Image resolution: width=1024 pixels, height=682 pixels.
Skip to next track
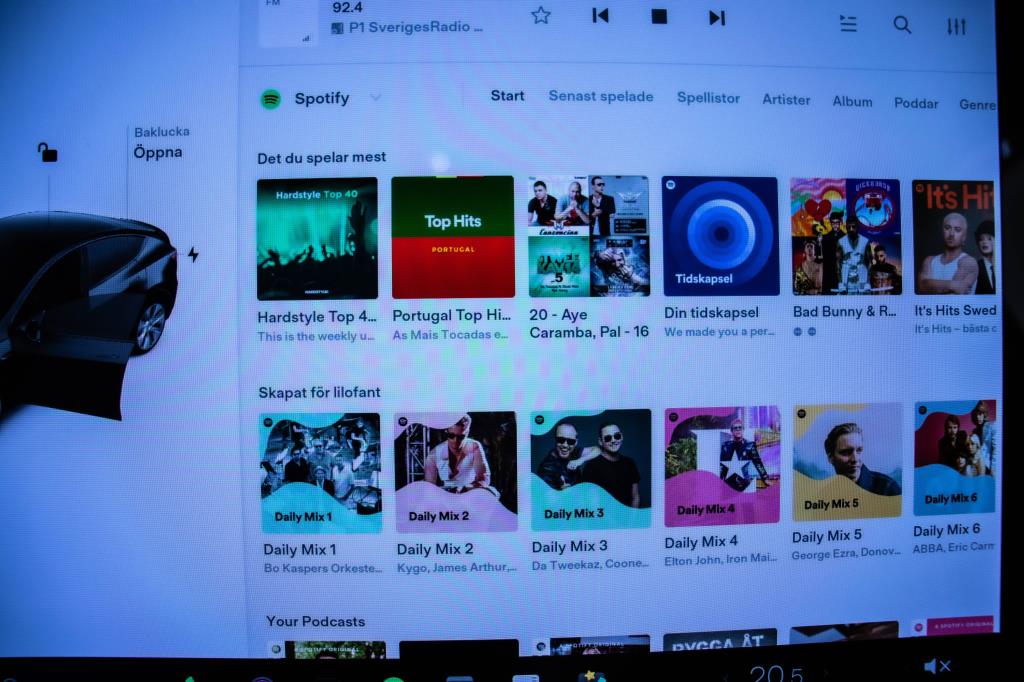tap(717, 18)
